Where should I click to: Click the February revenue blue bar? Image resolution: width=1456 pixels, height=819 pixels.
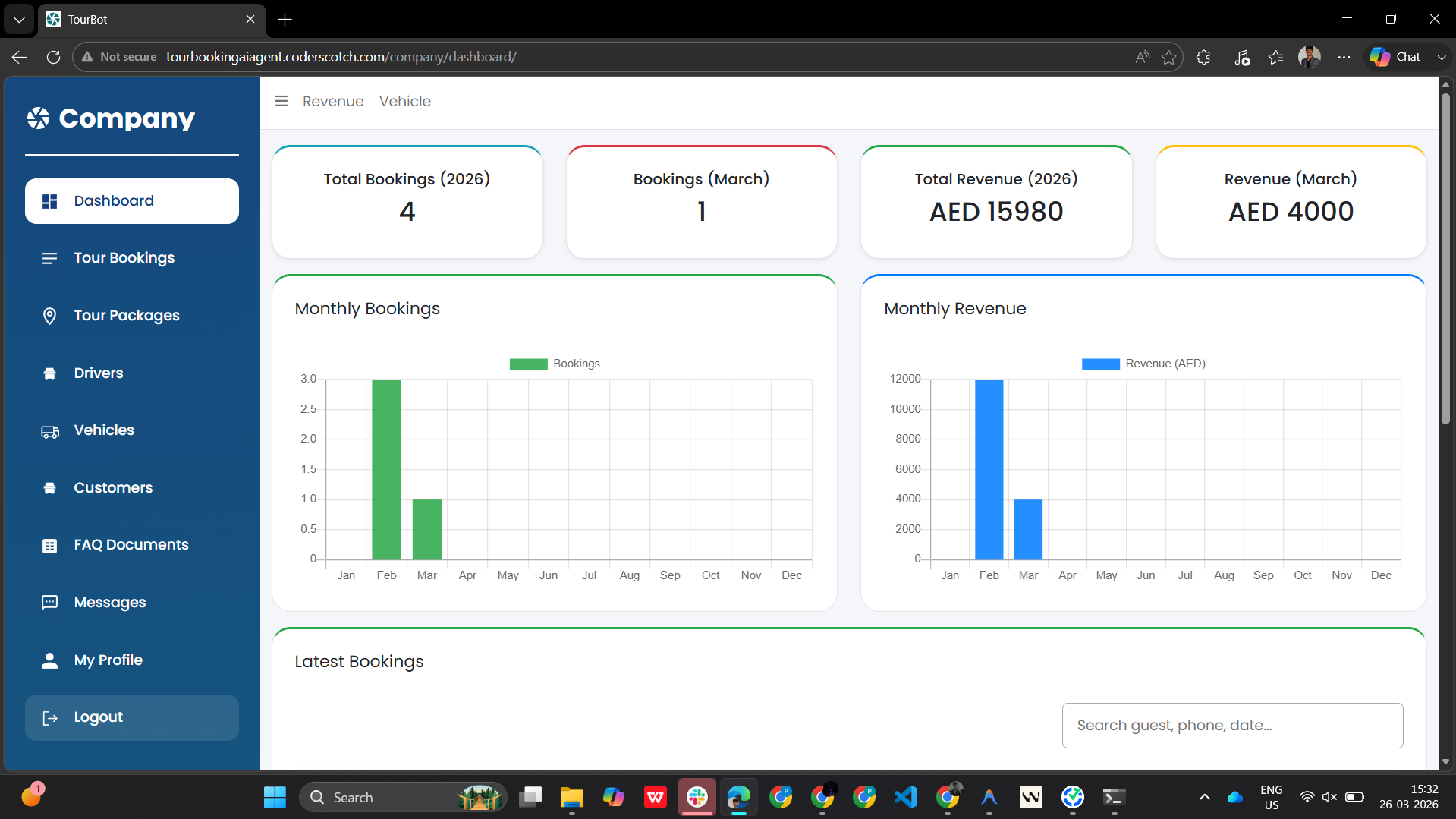click(x=989, y=469)
